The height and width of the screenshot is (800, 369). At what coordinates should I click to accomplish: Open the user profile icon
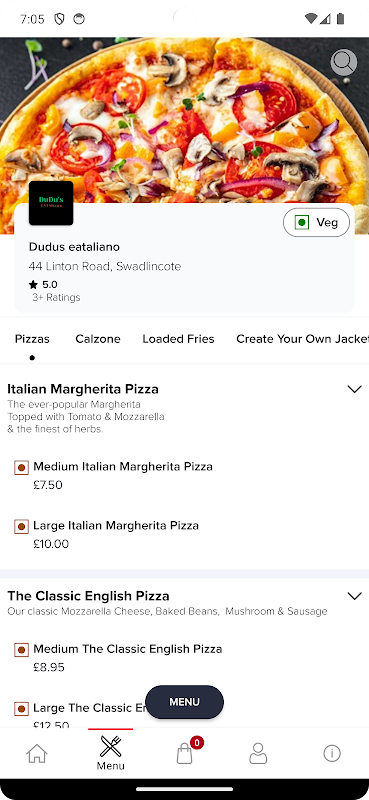click(258, 753)
